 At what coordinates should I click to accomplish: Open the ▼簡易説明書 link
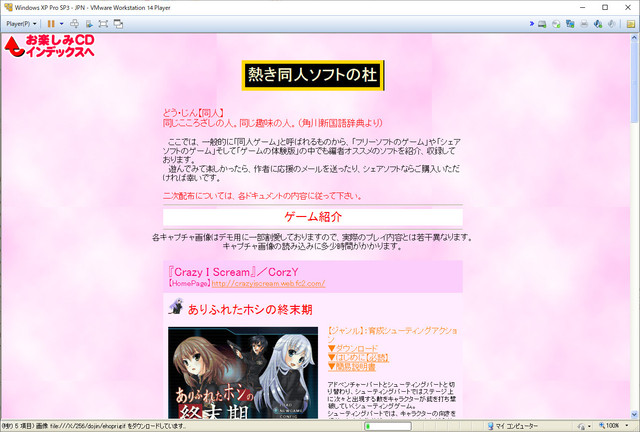tap(351, 367)
